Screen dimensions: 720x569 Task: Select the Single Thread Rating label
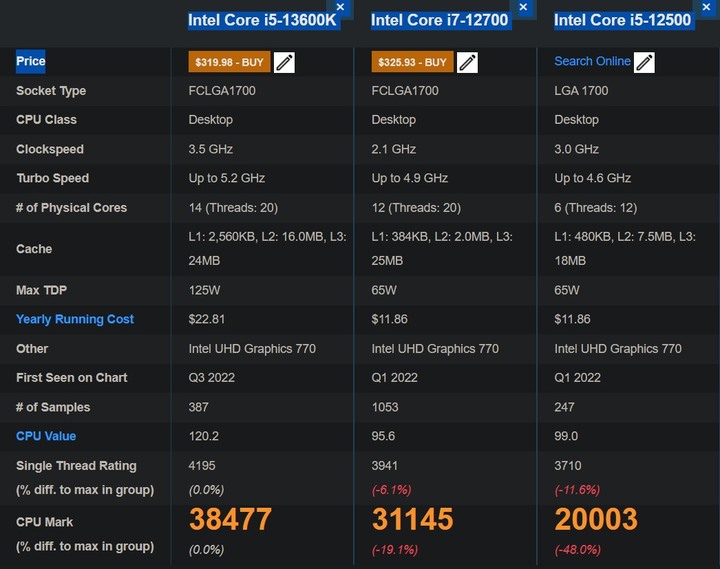[76, 466]
